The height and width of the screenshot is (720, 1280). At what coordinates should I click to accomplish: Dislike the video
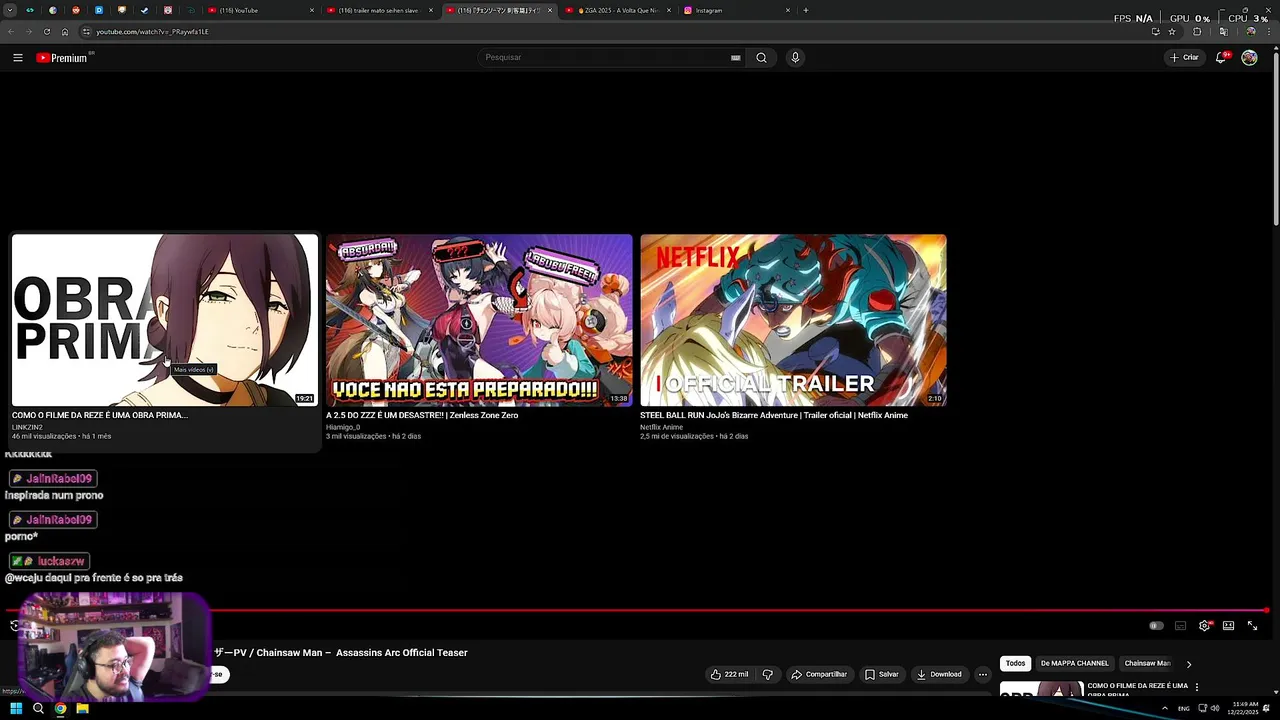(768, 675)
